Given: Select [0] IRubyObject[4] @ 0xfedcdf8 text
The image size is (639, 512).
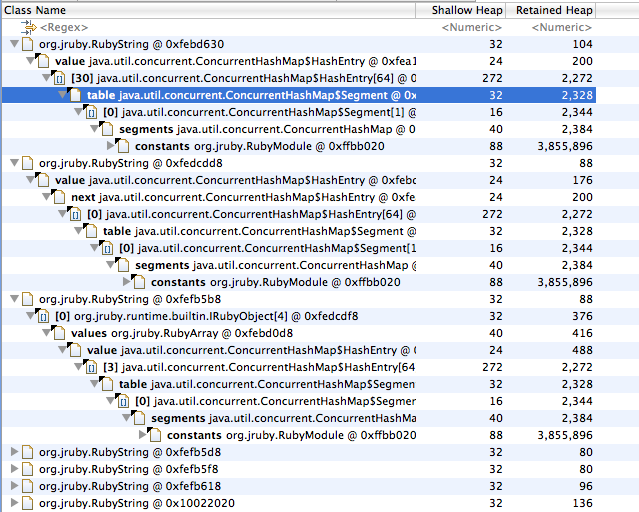Looking at the screenshot, I should click(x=207, y=316).
